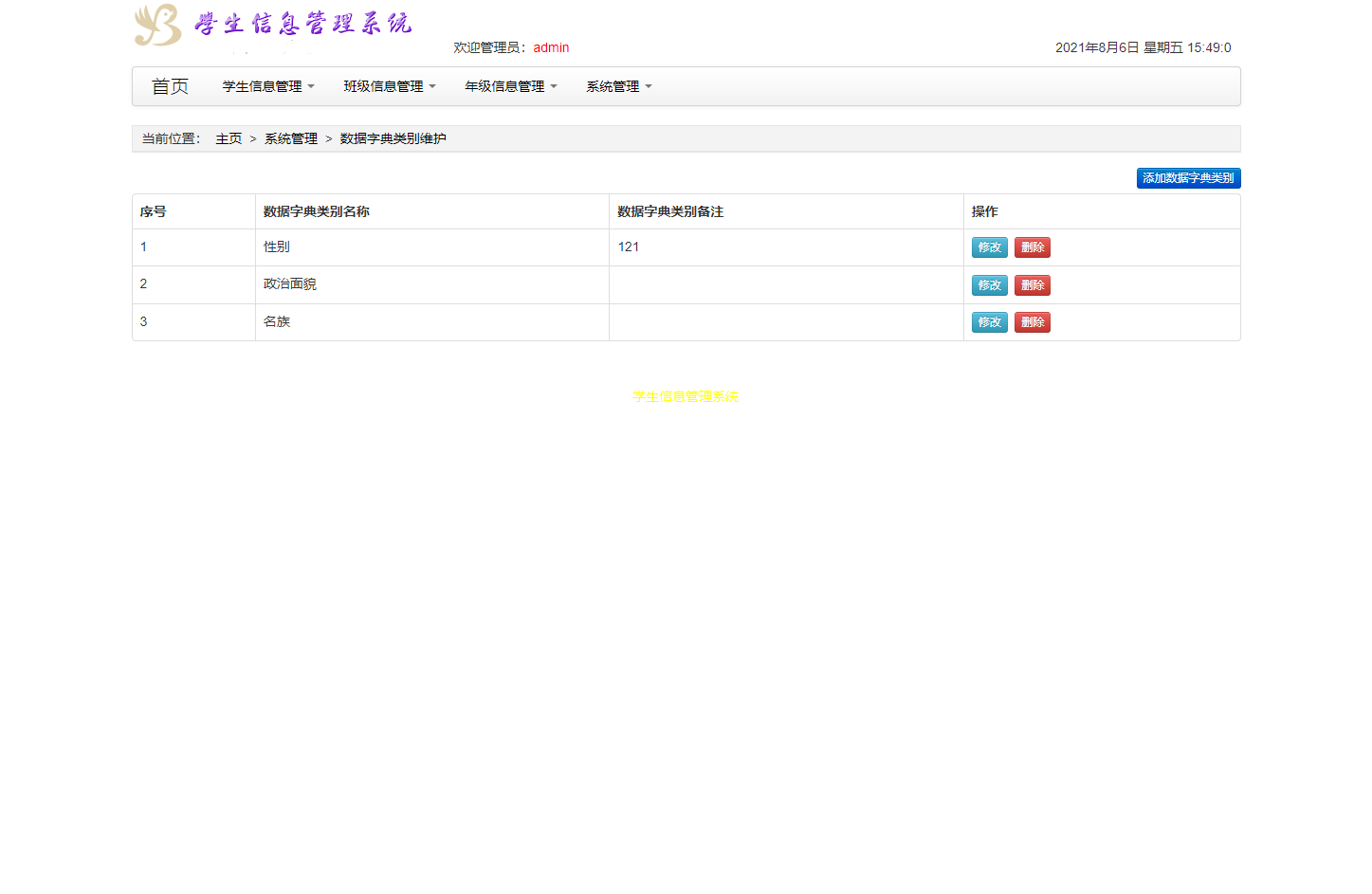Screen dimensions: 1372x894
Task: Click the bird logo icon
Action: pyautogui.click(x=157, y=25)
